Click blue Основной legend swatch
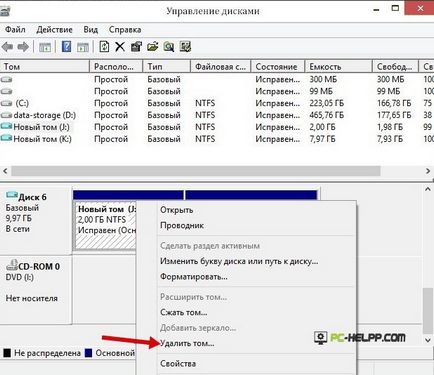 [88, 353]
